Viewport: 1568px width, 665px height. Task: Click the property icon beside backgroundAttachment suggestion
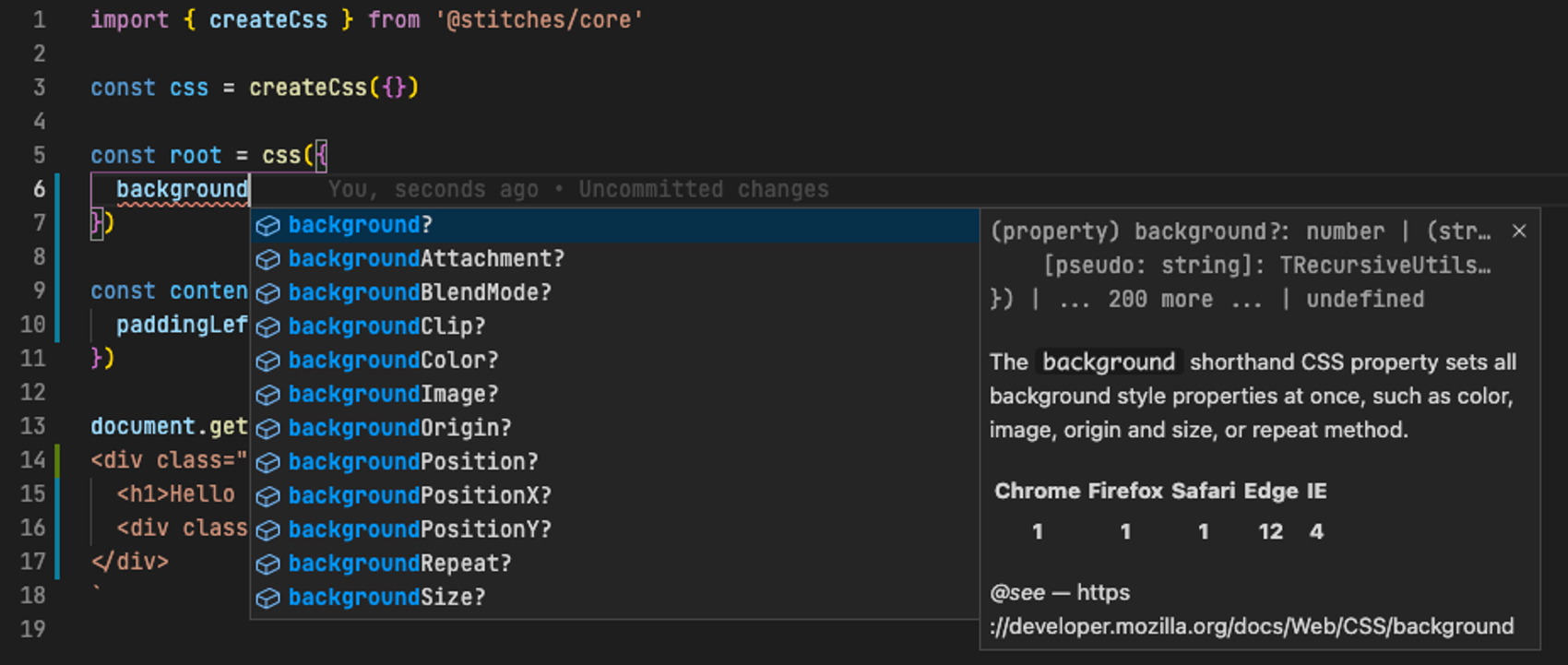pos(267,259)
